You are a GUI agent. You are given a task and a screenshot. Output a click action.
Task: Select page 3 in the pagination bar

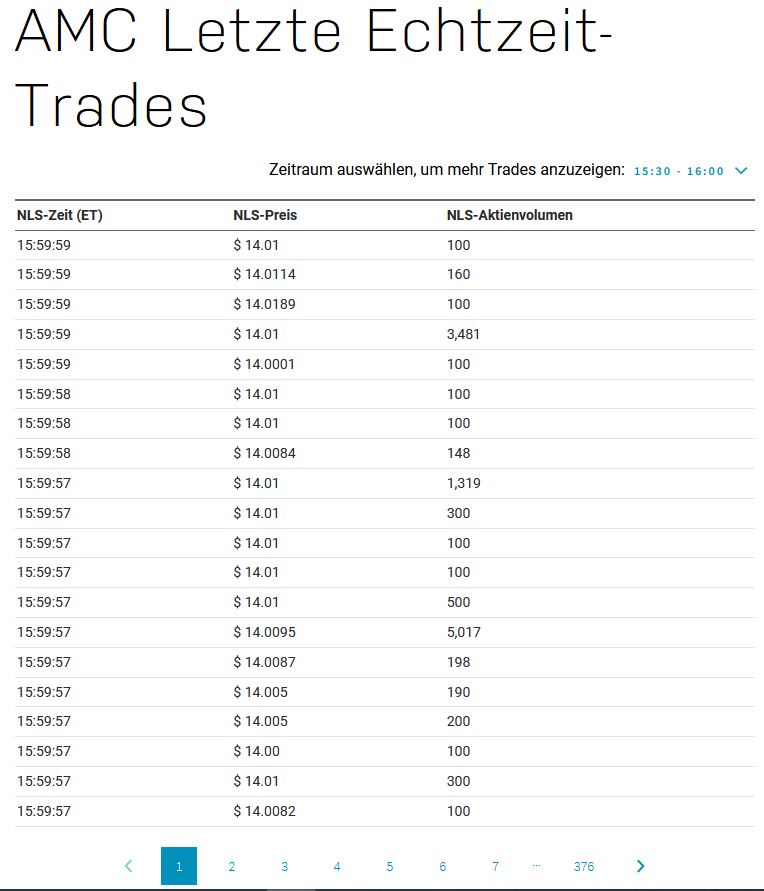pos(284,866)
